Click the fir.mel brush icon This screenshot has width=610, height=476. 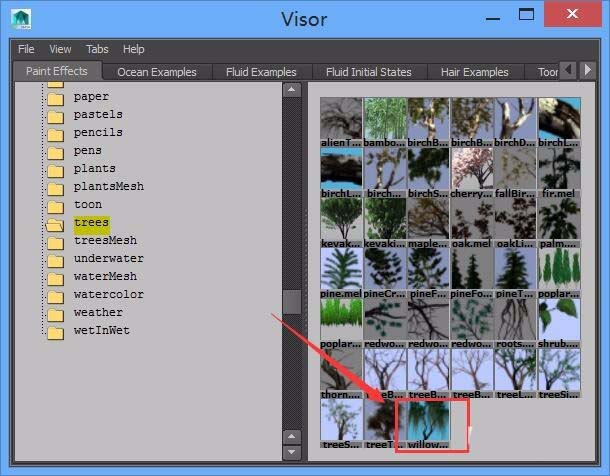tap(559, 169)
